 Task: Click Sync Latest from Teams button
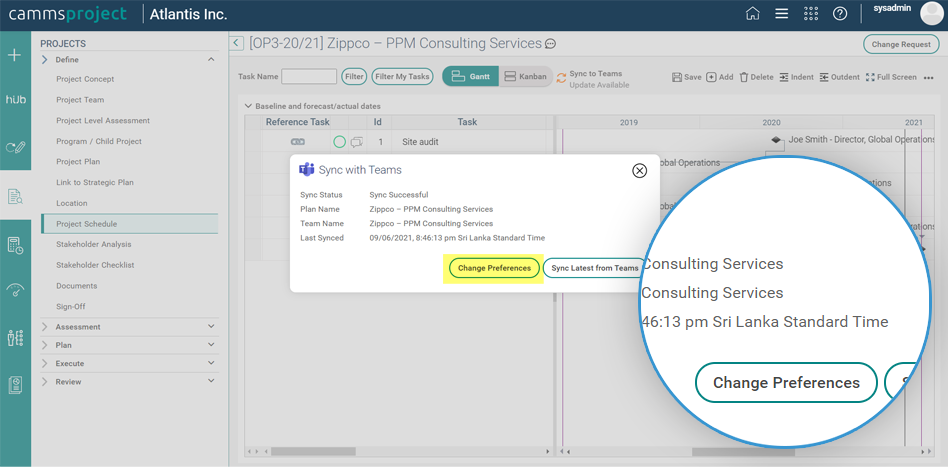point(594,268)
